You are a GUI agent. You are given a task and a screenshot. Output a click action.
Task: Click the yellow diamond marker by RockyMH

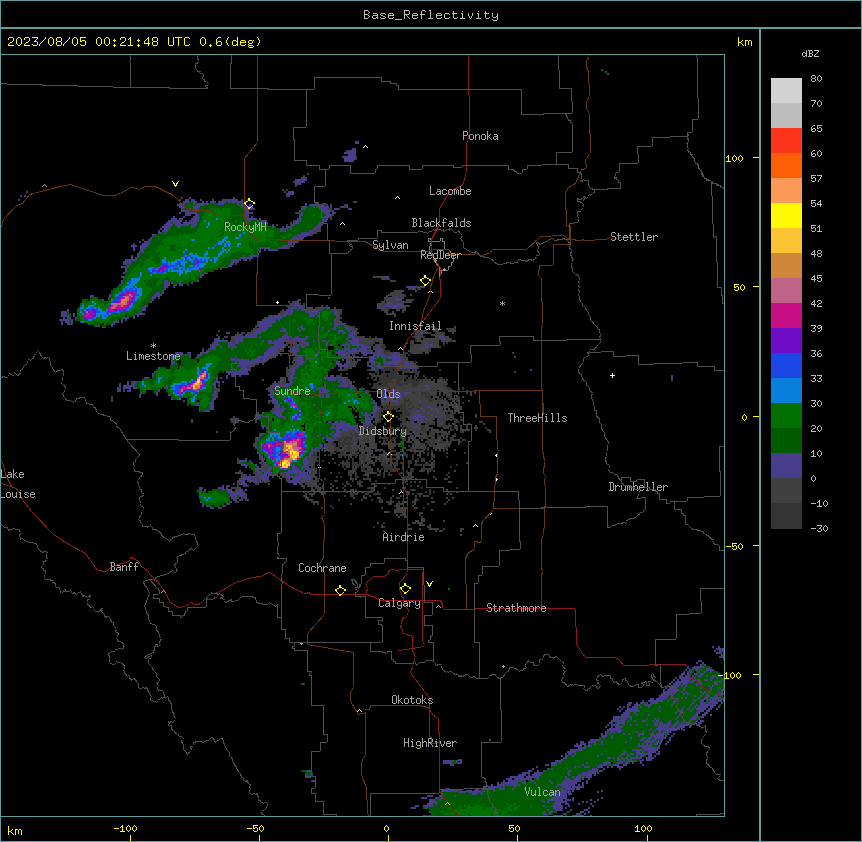pyautogui.click(x=249, y=204)
